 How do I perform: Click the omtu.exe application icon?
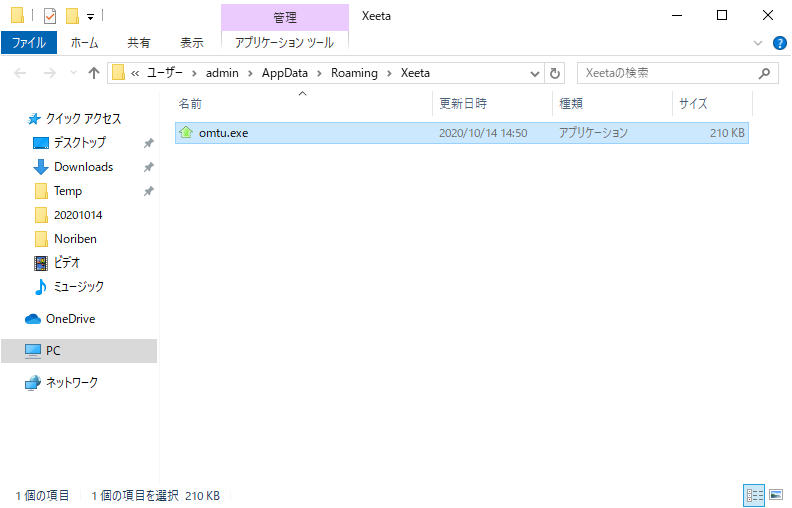[186, 132]
